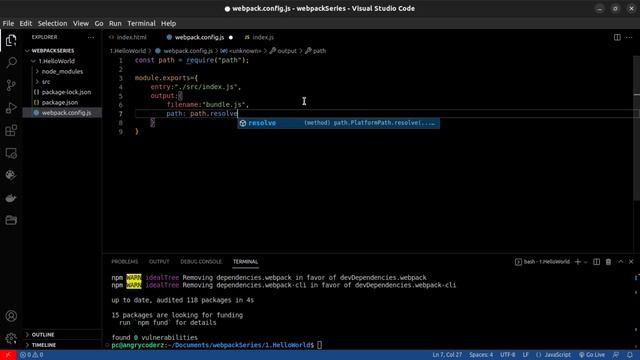Open the Search view icon
Screen dimensions: 640x360
point(11,62)
